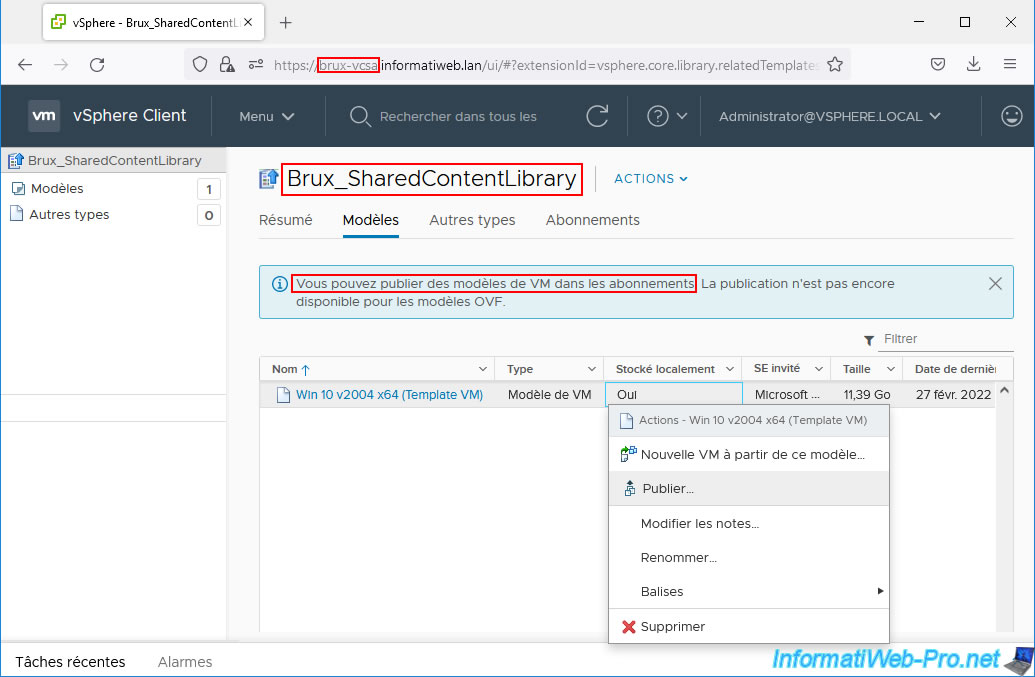Open the SE invité column chevron
The image size is (1035, 677).
click(818, 369)
